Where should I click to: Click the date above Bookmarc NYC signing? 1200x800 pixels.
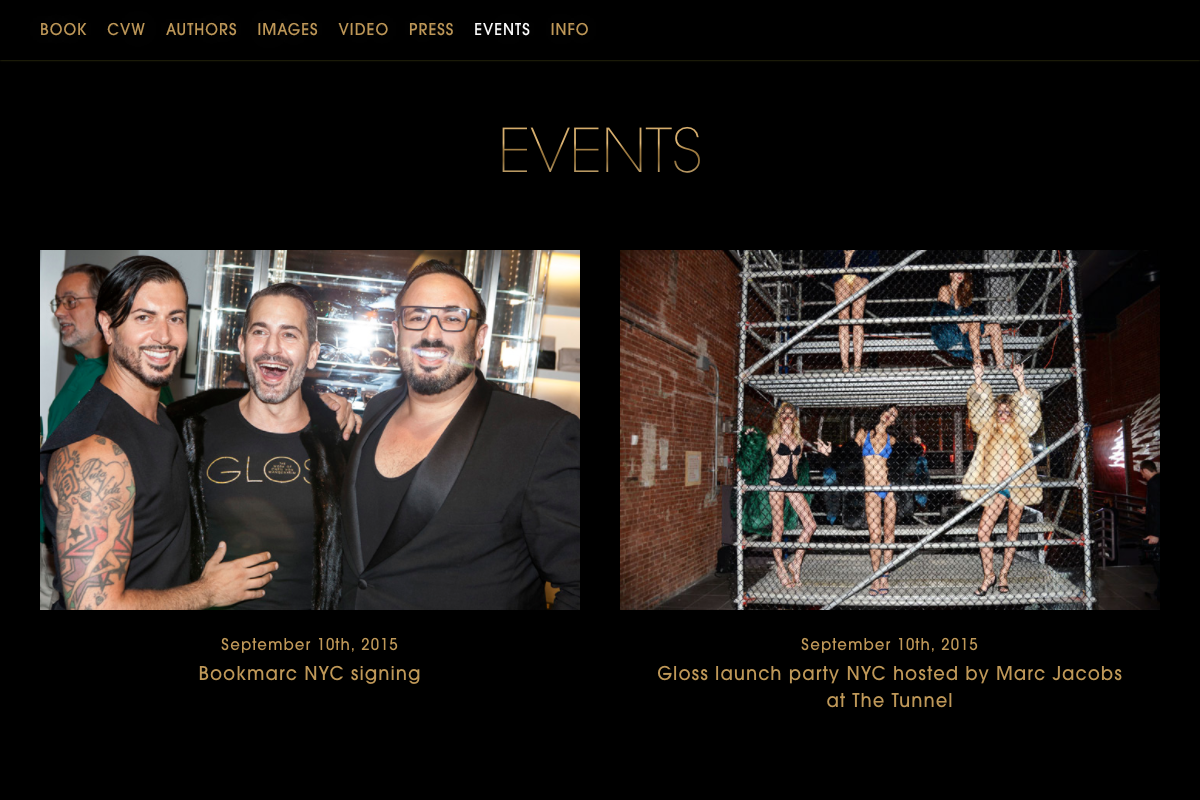(310, 645)
